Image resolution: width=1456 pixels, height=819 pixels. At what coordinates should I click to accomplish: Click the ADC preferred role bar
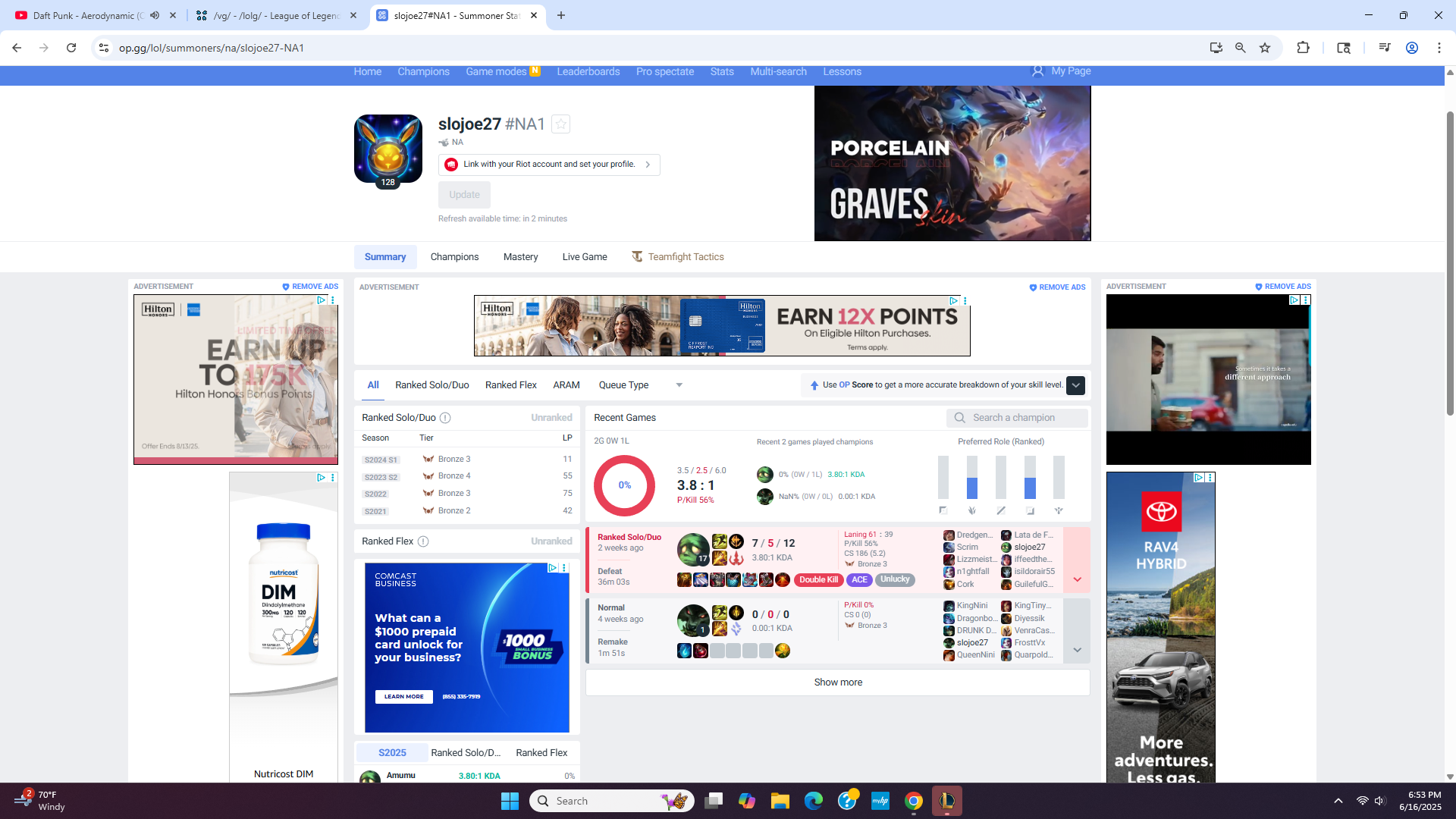pos(1030,478)
